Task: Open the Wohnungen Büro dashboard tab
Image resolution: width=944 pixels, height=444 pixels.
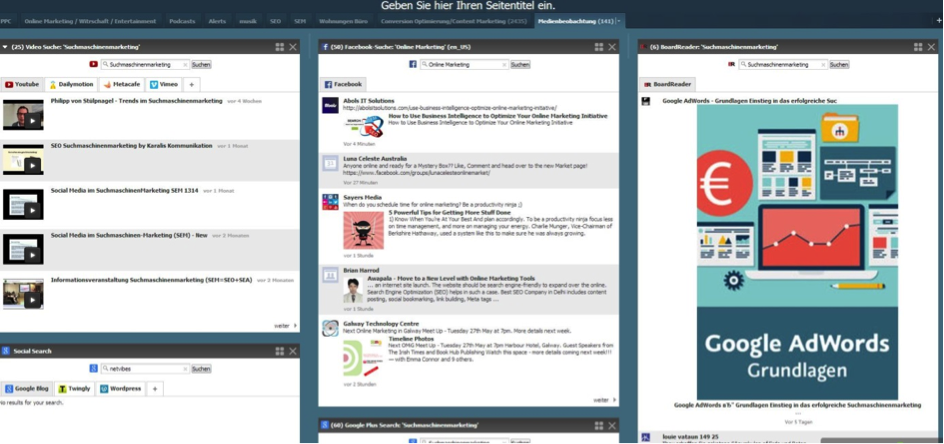Action: click(x=343, y=21)
